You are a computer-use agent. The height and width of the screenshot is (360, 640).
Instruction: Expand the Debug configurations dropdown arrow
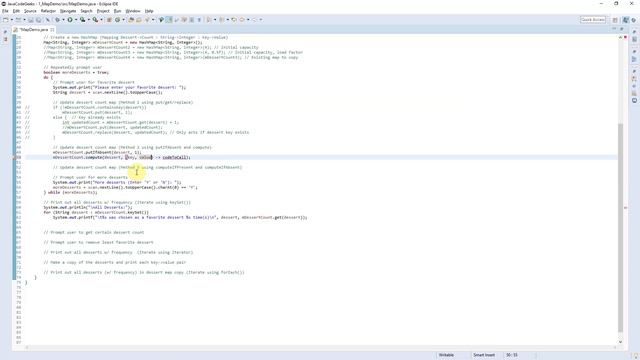click(63, 20)
